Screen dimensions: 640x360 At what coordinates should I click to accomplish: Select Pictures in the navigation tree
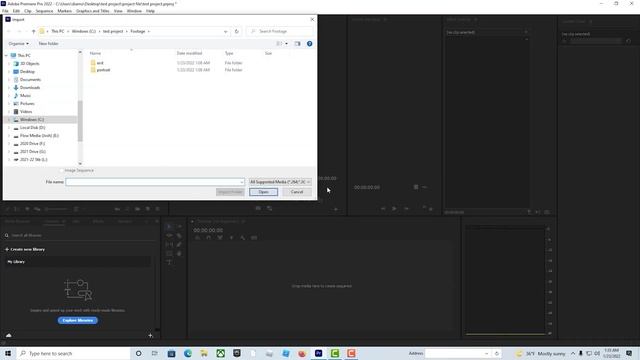(x=27, y=104)
